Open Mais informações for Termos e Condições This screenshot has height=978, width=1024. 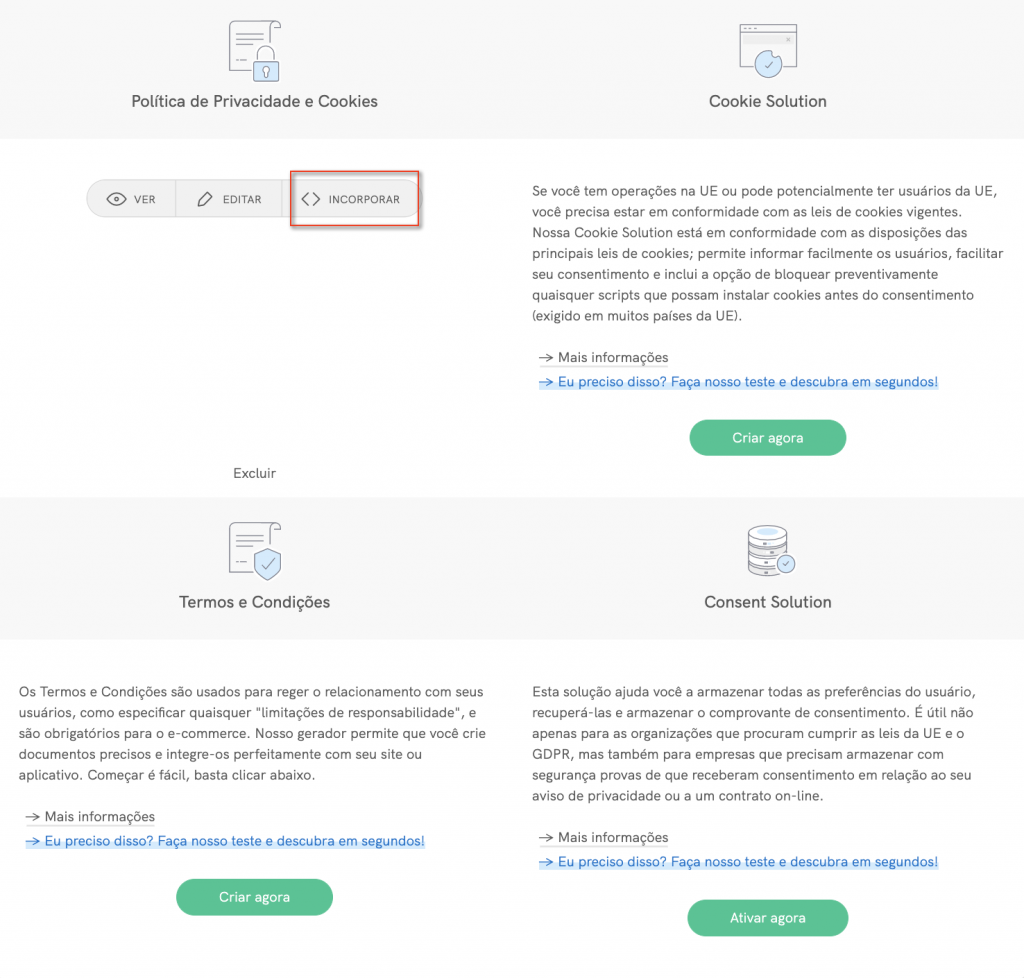(99, 817)
